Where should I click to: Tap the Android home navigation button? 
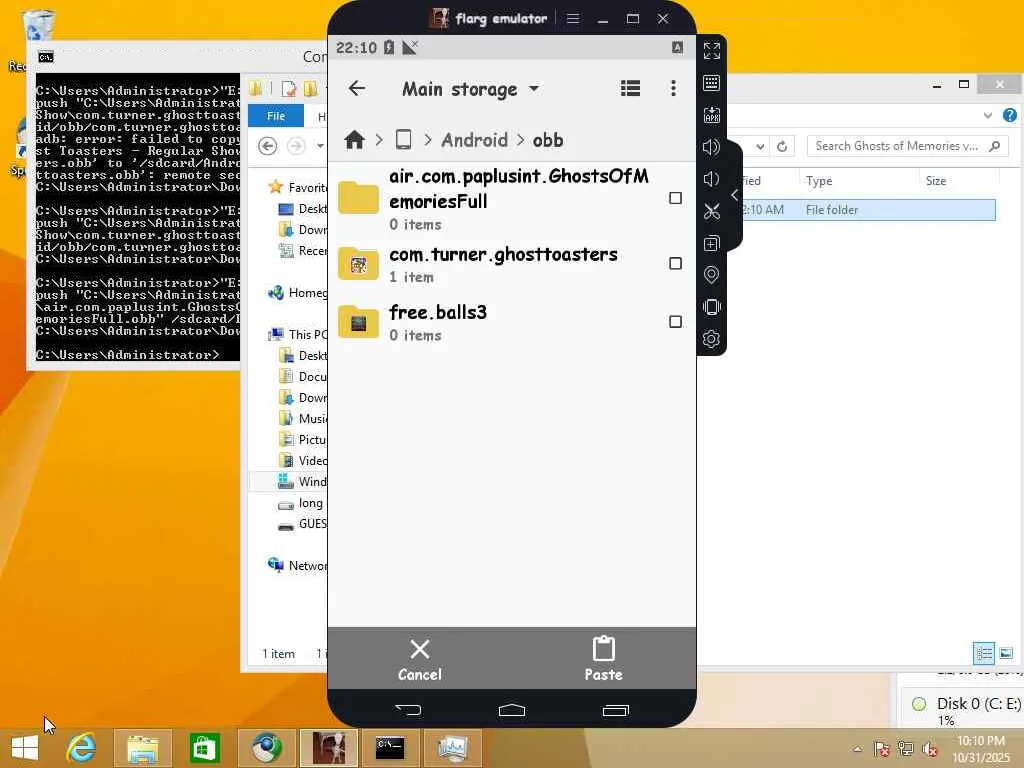pyautogui.click(x=511, y=710)
